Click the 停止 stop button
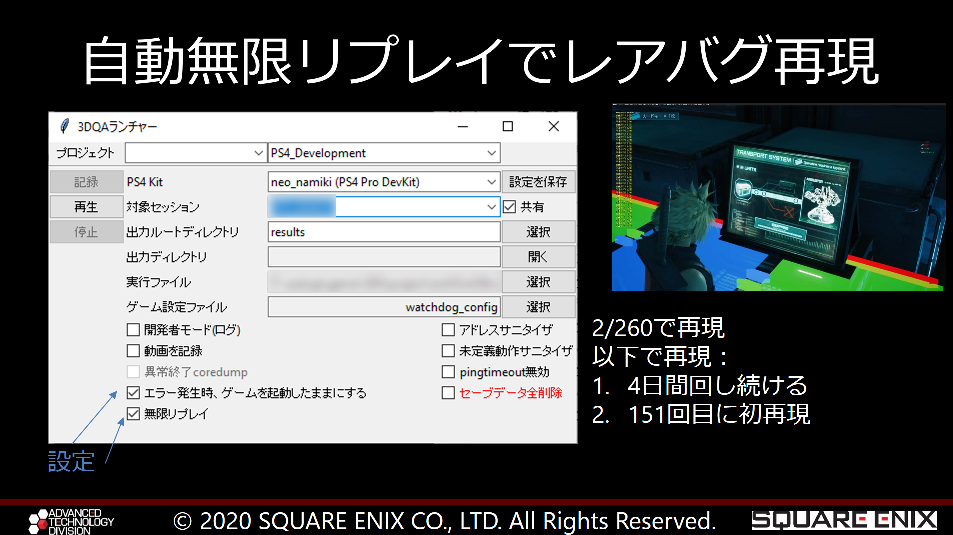The height and width of the screenshot is (535, 953). point(86,232)
